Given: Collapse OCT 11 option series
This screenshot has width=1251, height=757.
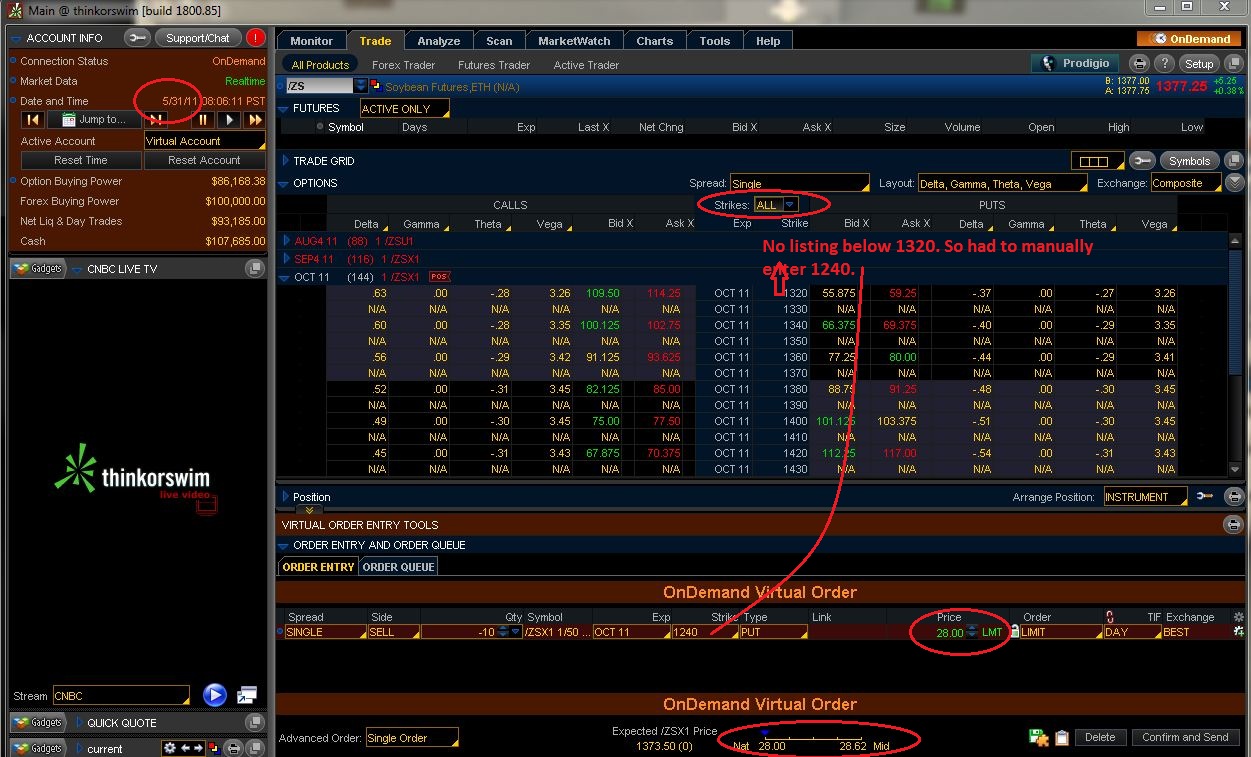Looking at the screenshot, I should (286, 277).
